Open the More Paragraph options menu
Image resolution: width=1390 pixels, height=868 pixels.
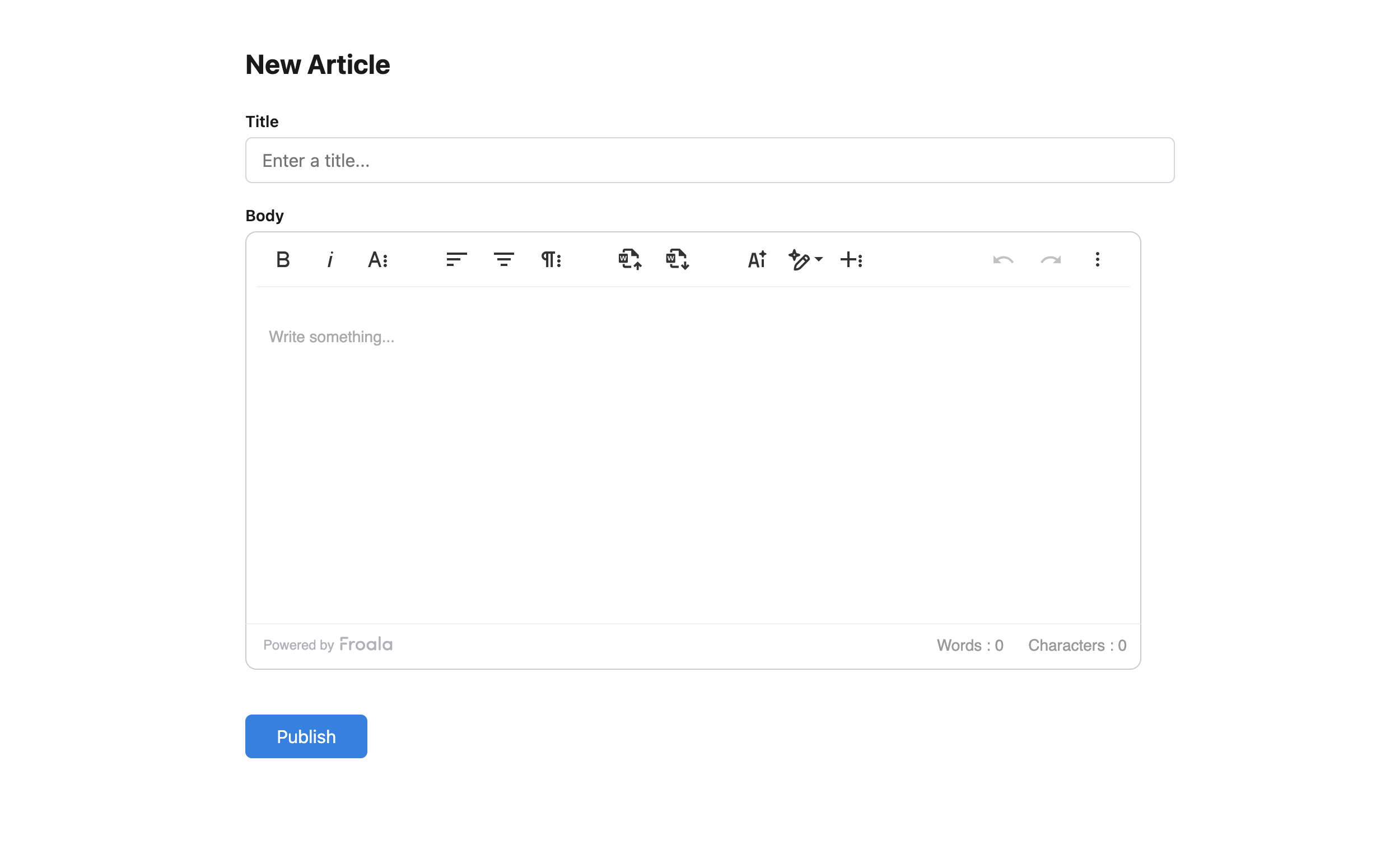click(551, 259)
